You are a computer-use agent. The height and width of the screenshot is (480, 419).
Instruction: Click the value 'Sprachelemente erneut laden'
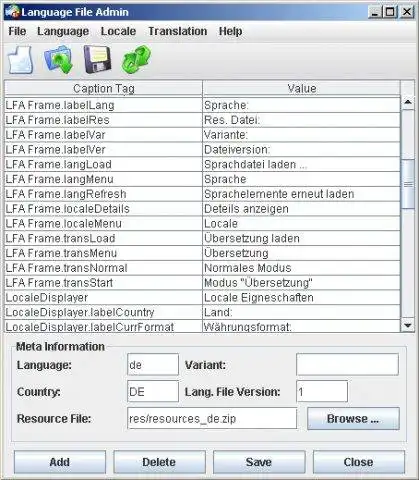pyautogui.click(x=301, y=194)
